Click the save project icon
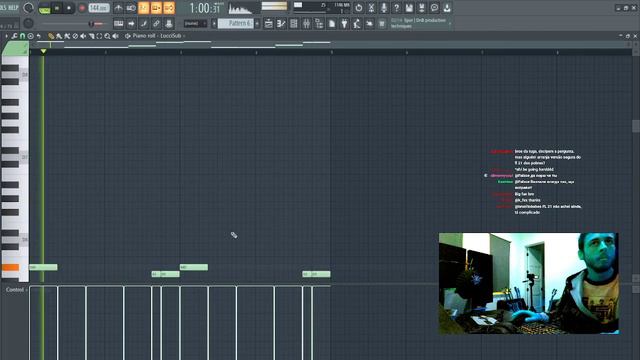Viewport: 640px width, 360px height. click(409, 8)
